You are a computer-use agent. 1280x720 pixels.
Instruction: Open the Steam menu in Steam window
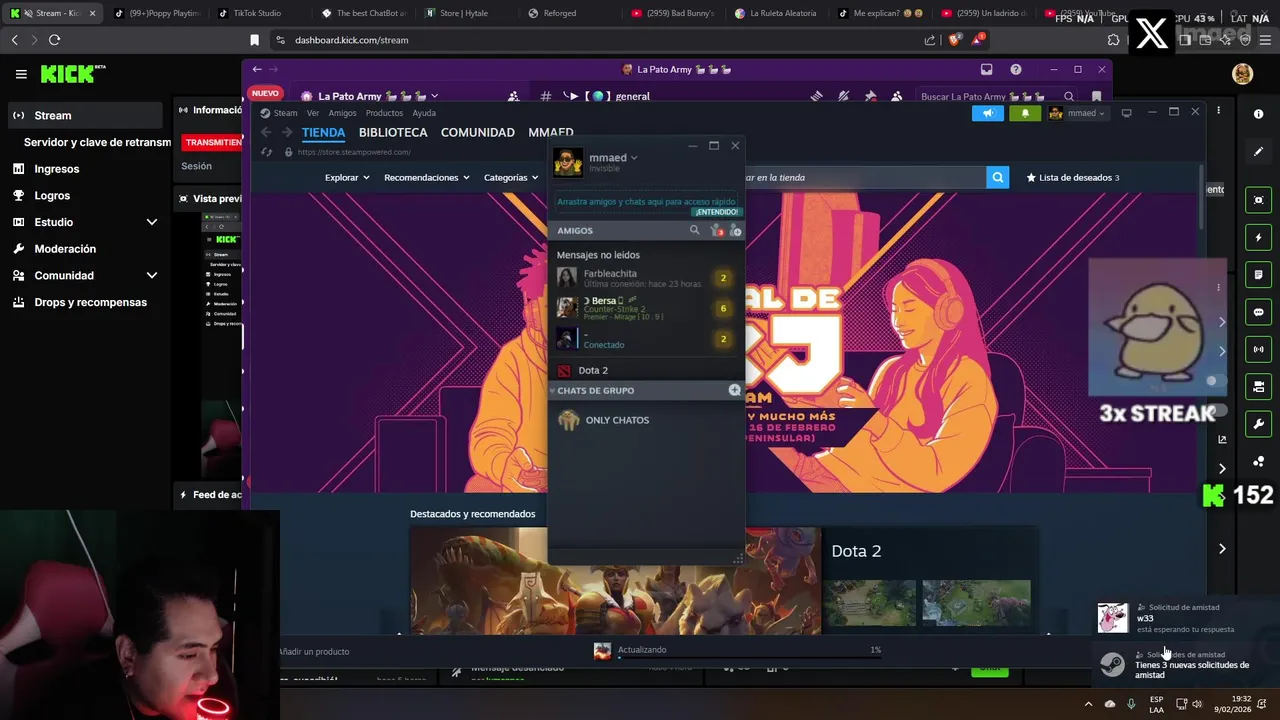point(286,113)
